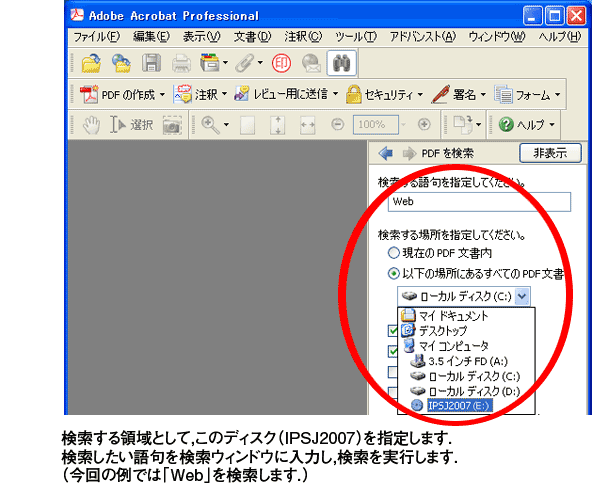Image resolution: width=600 pixels, height=486 pixels.
Task: Expand the 100% zoom level dropdown arrow
Action: [x=403, y=125]
